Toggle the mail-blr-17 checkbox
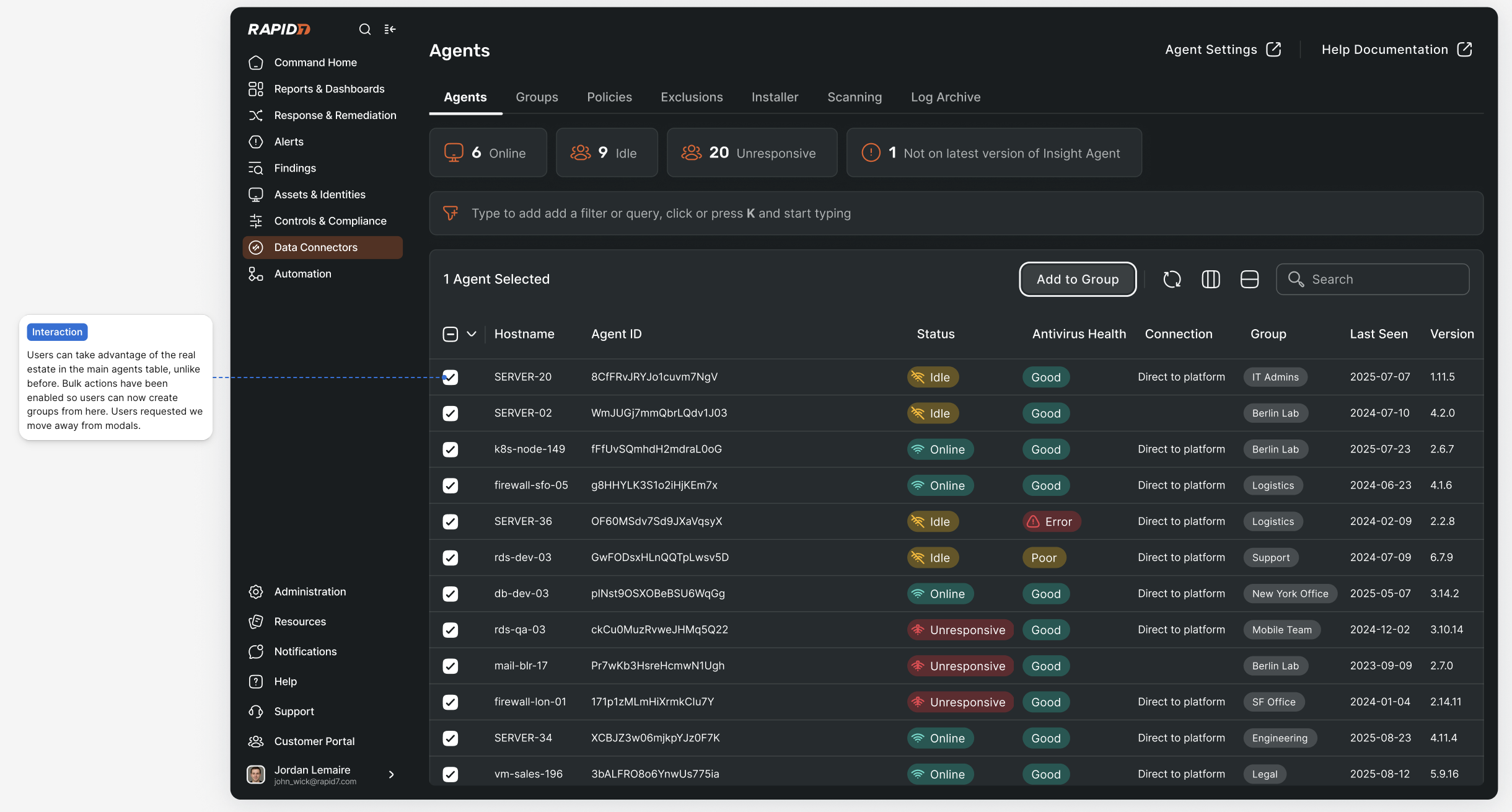The height and width of the screenshot is (812, 1512). coord(451,666)
